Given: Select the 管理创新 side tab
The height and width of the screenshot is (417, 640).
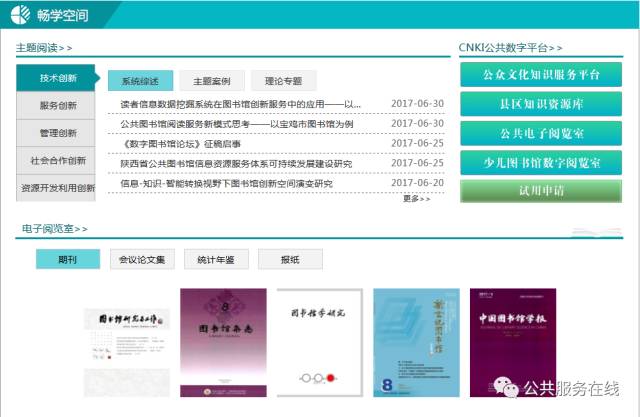Looking at the screenshot, I should coord(56,133).
